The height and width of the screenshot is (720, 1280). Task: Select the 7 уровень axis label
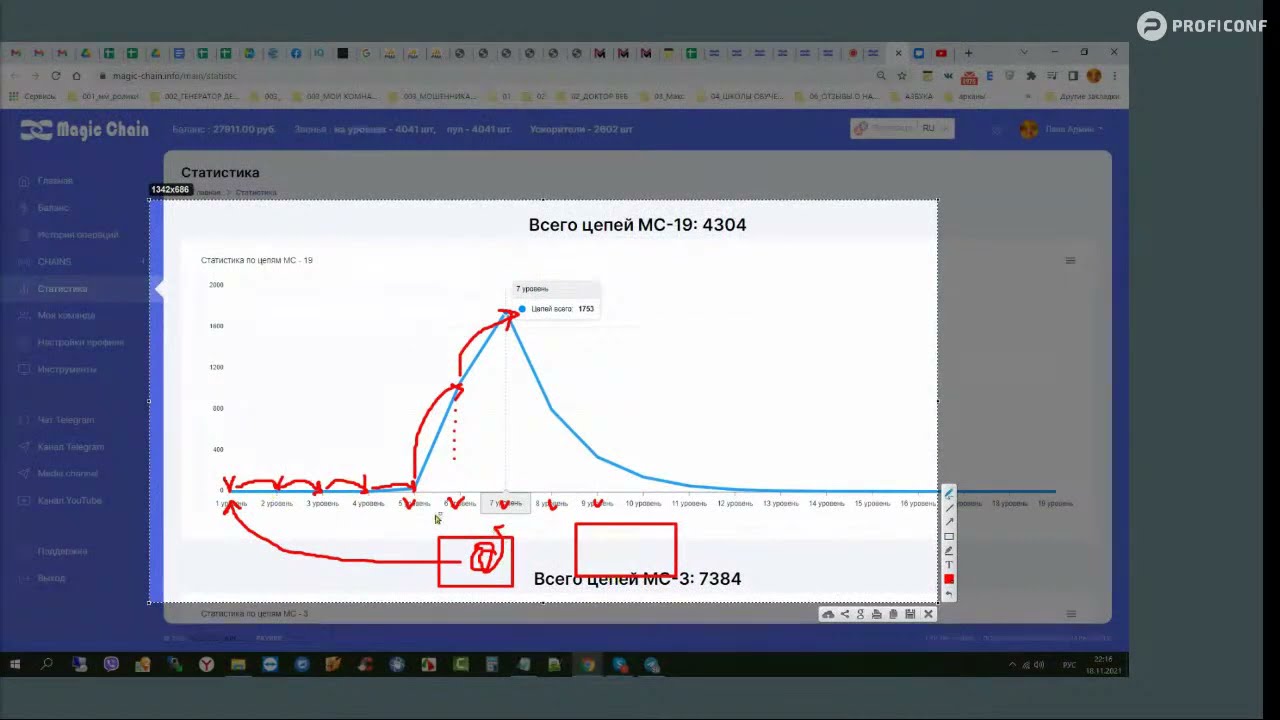point(505,503)
